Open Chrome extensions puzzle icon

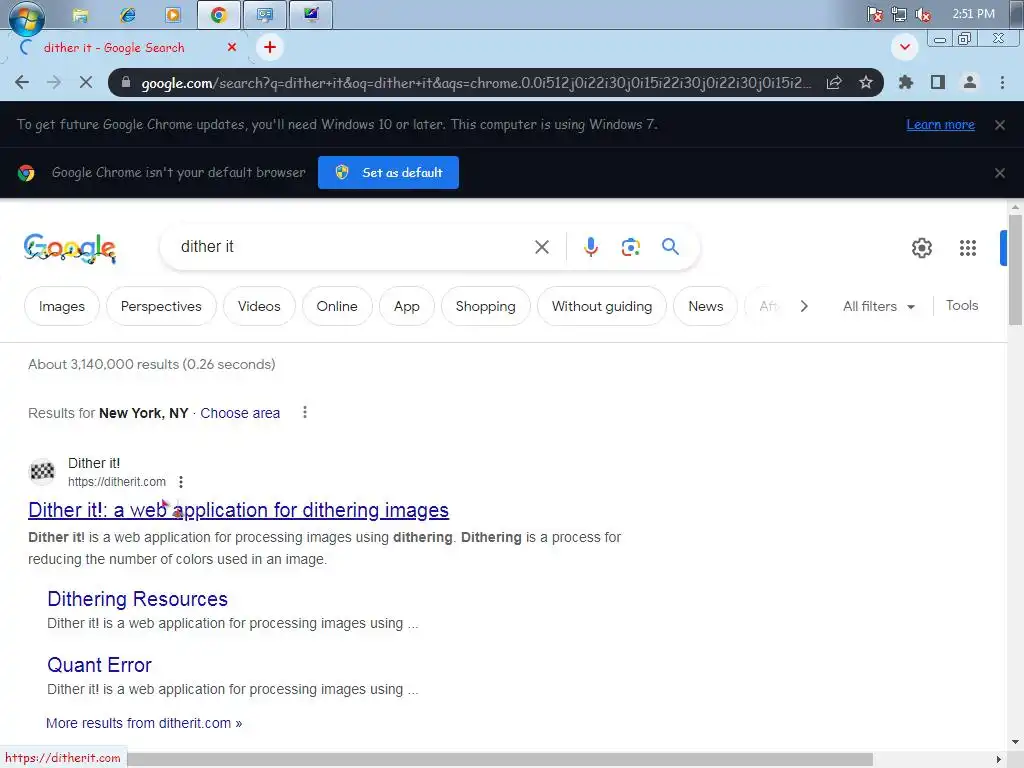906,82
